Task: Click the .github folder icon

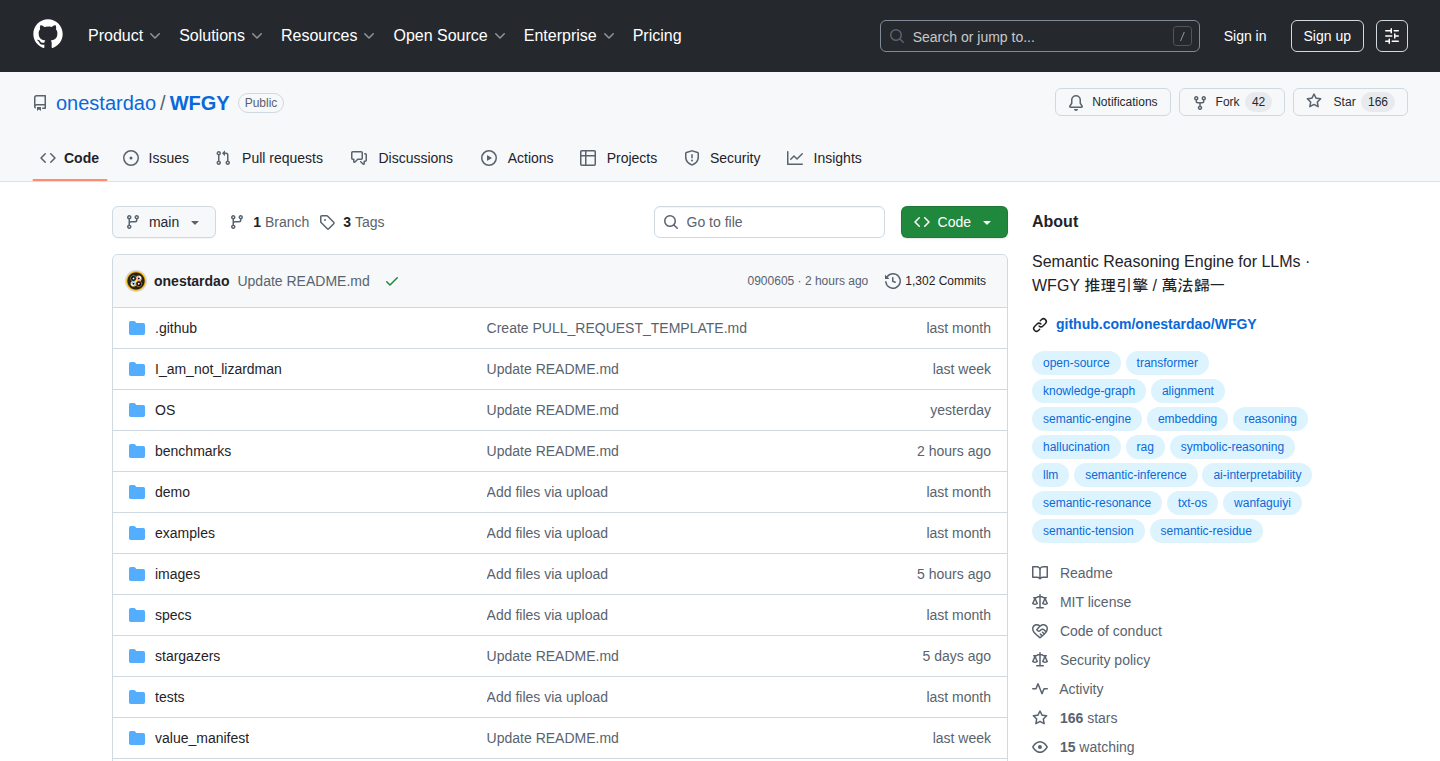Action: click(x=137, y=328)
